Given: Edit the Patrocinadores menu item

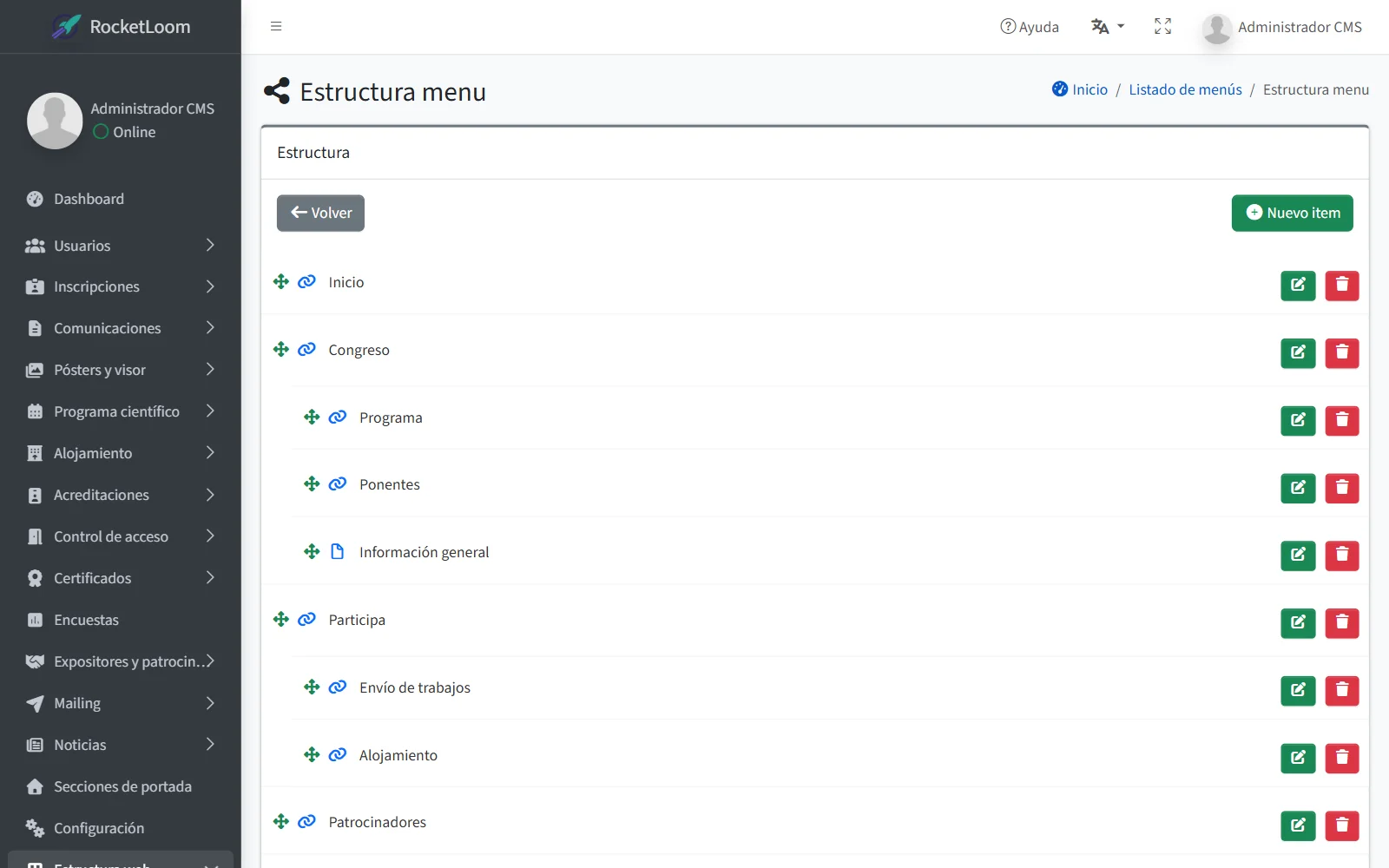Looking at the screenshot, I should click(1298, 825).
